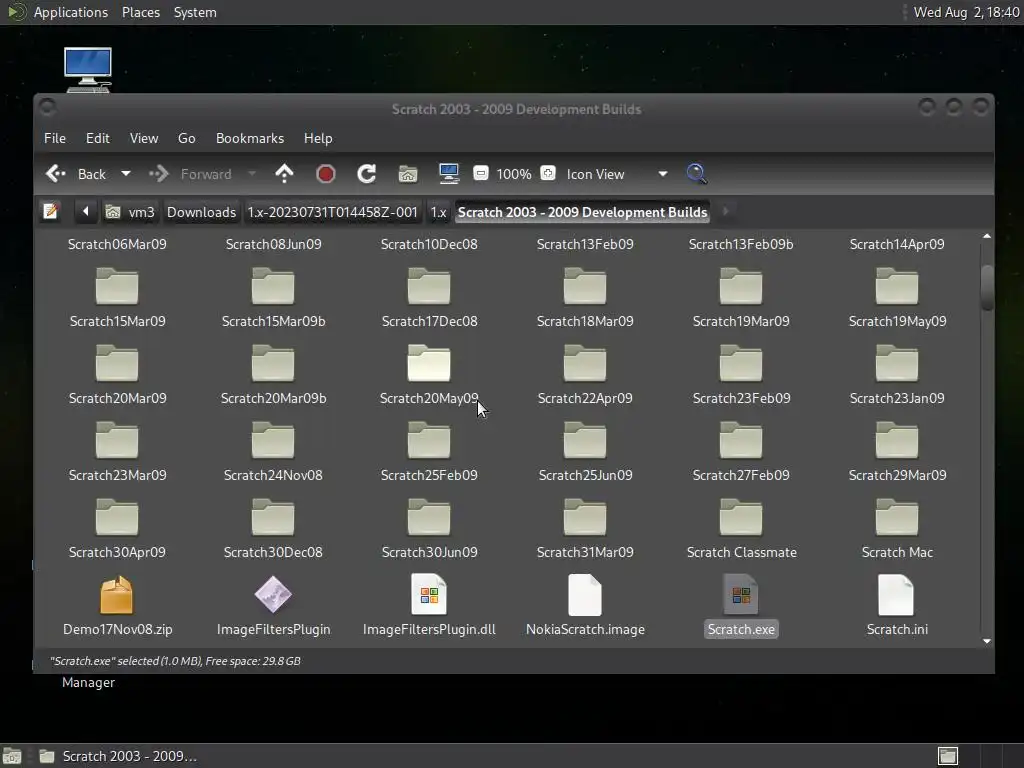Open the Bookmarks menu

(249, 138)
